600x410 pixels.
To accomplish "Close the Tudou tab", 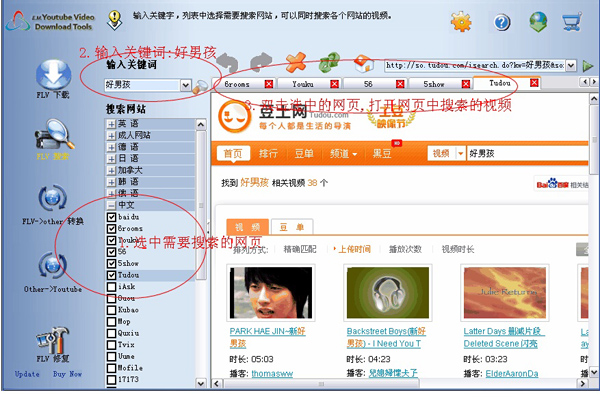I will point(534,83).
